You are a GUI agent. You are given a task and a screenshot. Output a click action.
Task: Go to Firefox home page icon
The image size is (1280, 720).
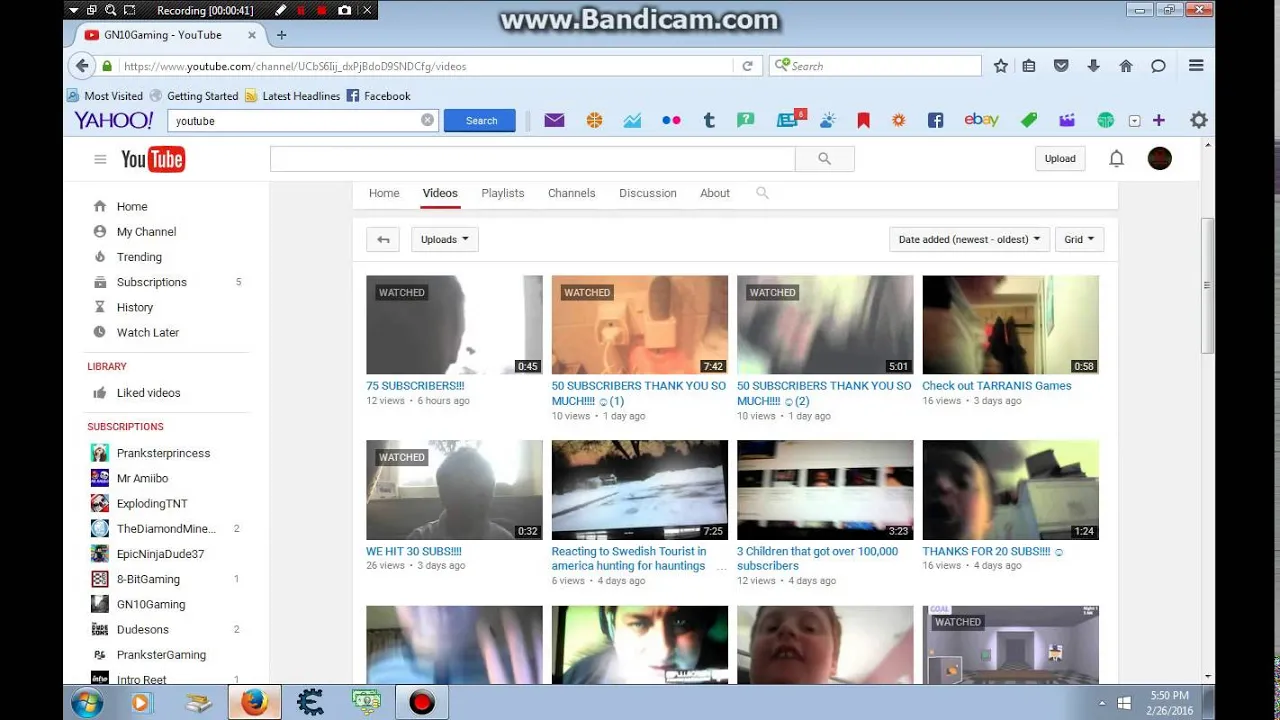(1126, 66)
